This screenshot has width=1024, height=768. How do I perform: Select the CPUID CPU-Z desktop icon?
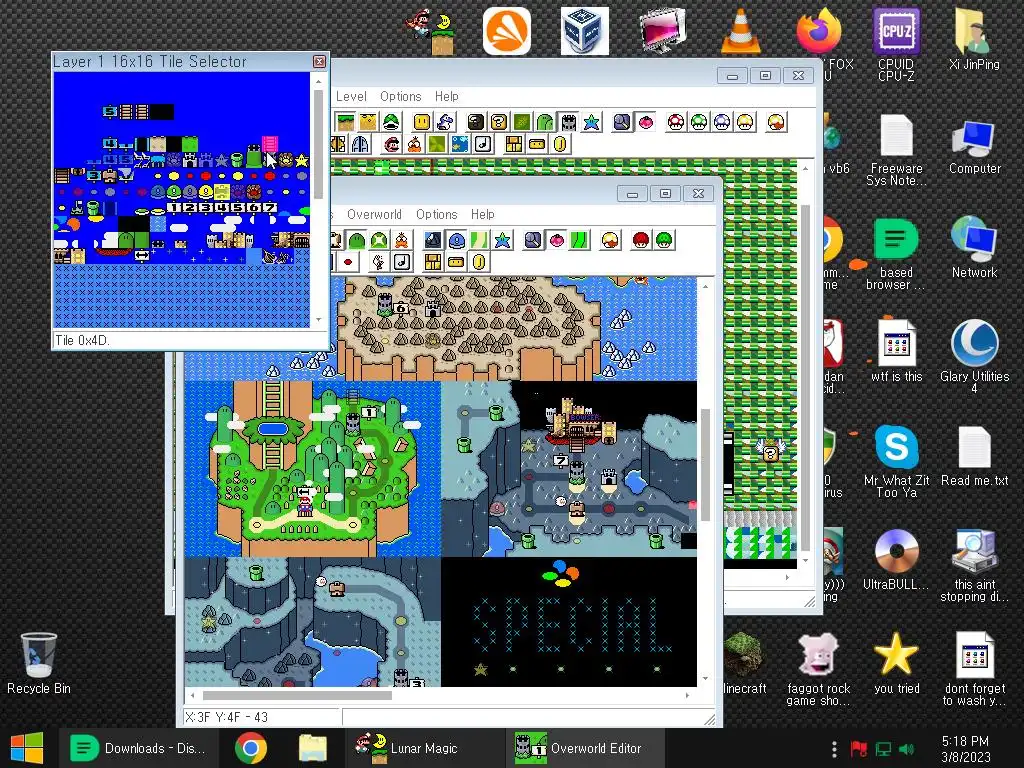pos(896,44)
